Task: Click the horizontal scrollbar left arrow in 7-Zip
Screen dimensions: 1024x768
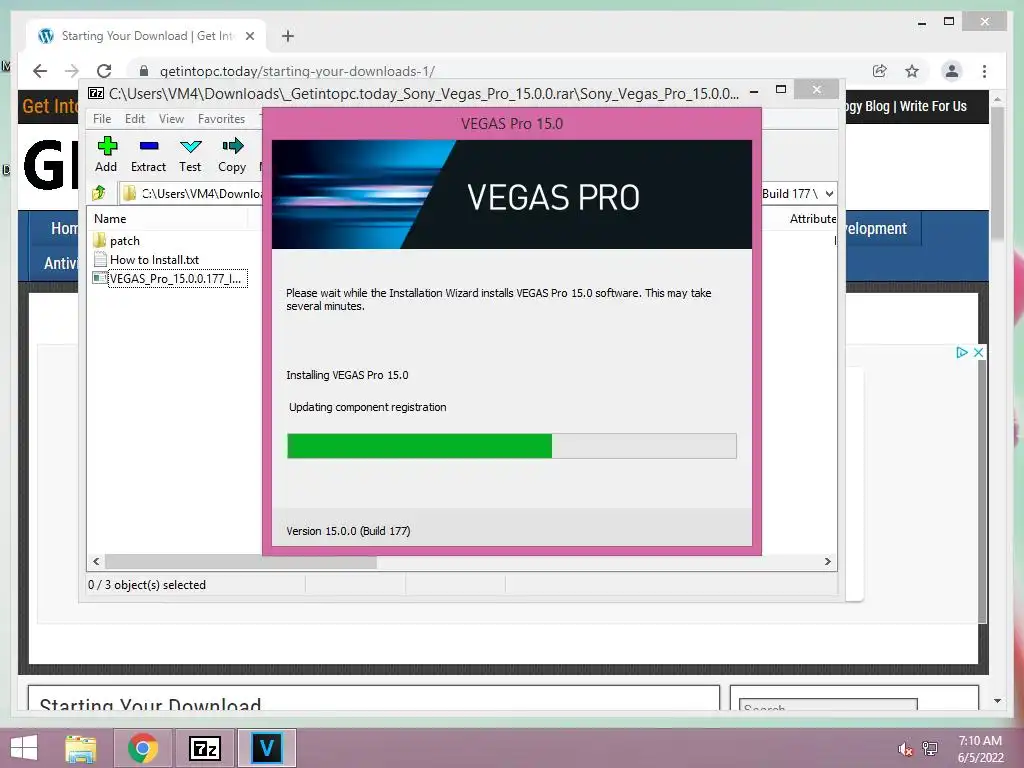Action: point(97,562)
